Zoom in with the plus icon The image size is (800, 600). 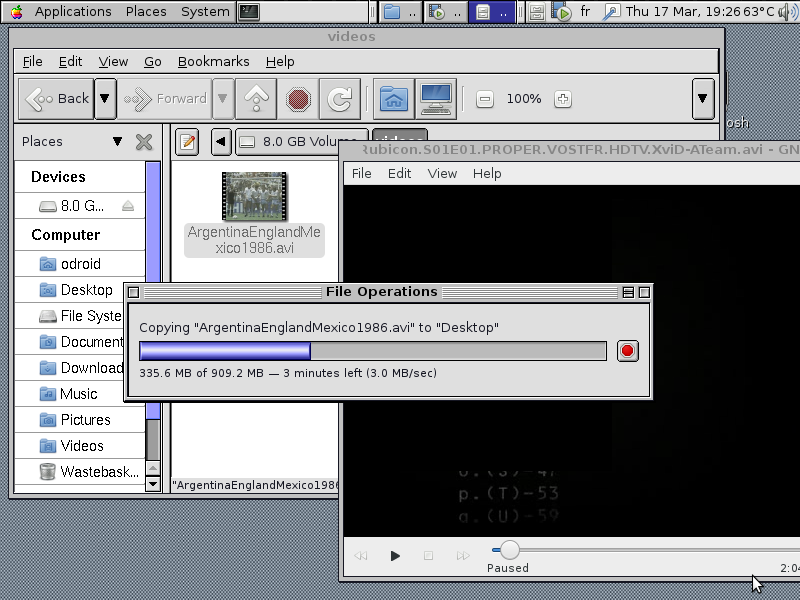click(x=563, y=99)
